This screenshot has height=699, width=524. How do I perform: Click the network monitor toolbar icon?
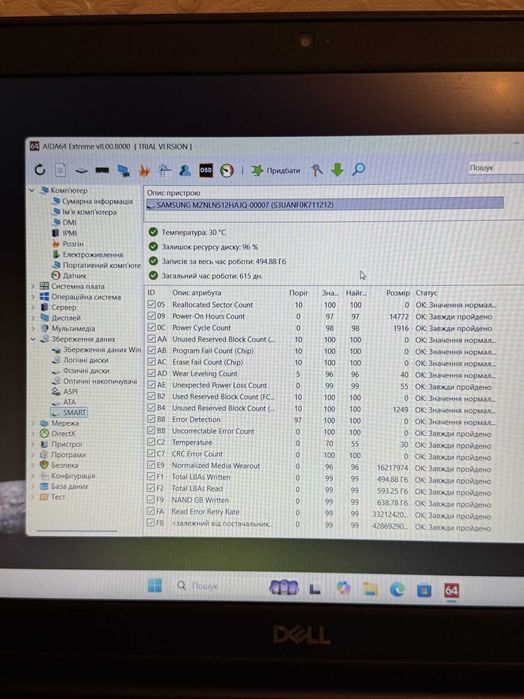123,170
